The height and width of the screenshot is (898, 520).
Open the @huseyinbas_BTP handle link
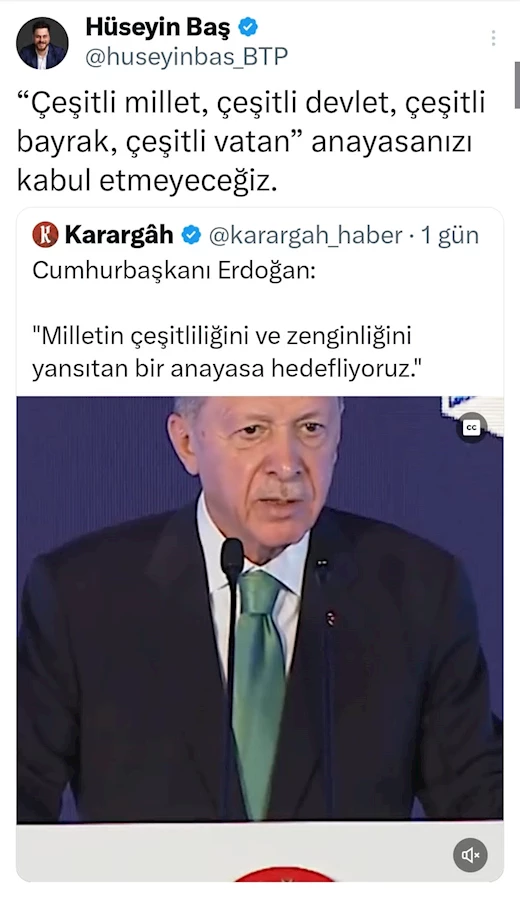pyautogui.click(x=187, y=57)
